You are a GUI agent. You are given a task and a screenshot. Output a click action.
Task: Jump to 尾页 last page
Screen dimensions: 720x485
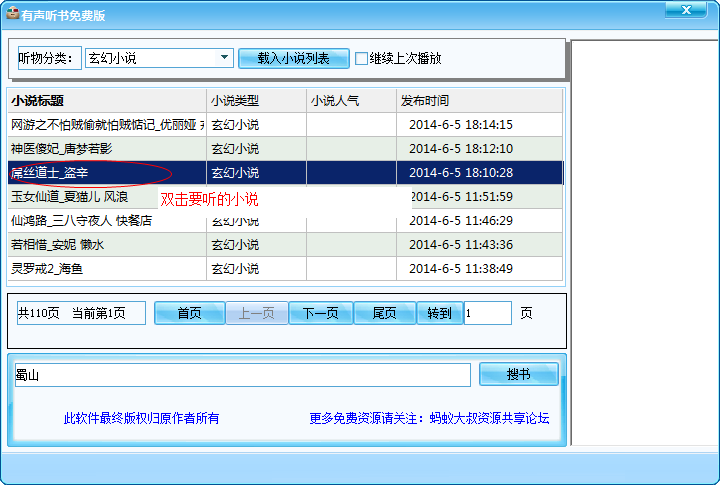pos(384,313)
